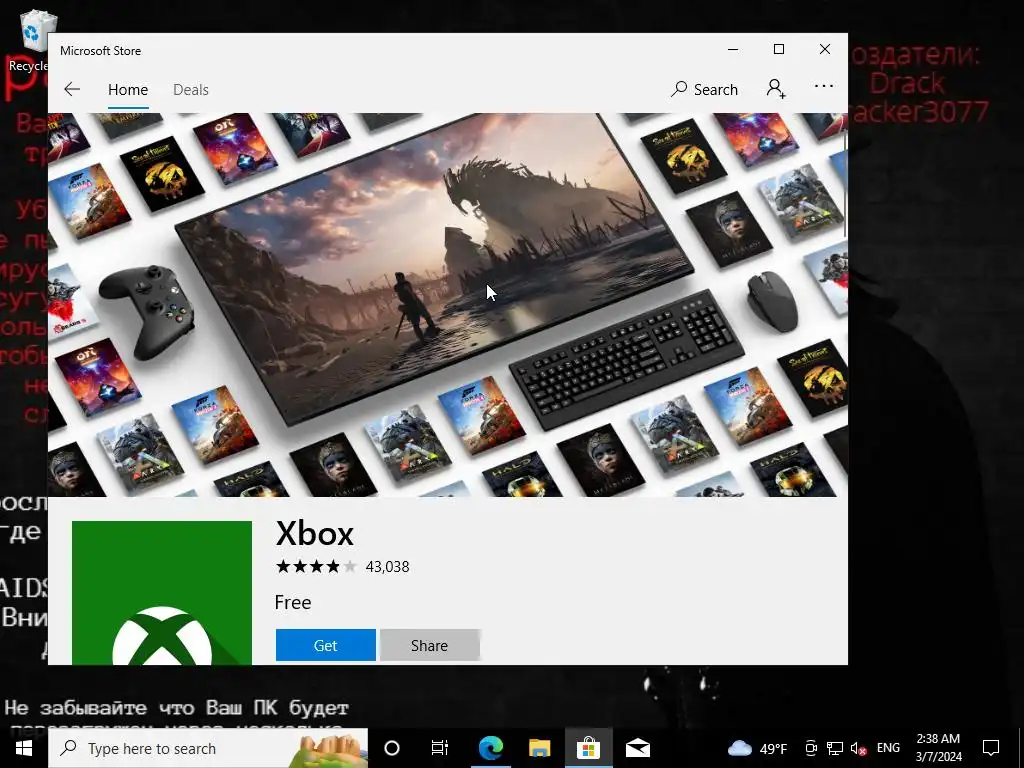Click the 43,038 ratings count
Viewport: 1024px width, 768px height.
(387, 567)
